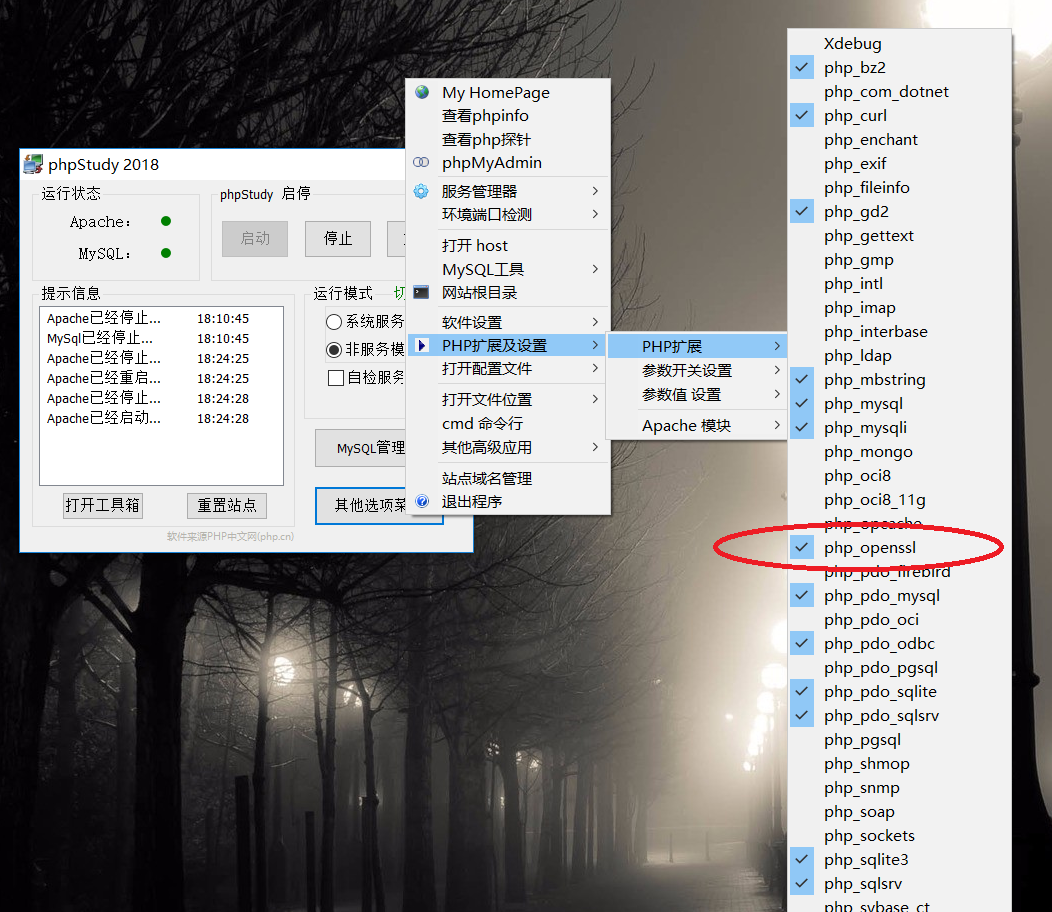
Task: Expand the 其他高级应用 submenu
Action: pyautogui.click(x=509, y=447)
